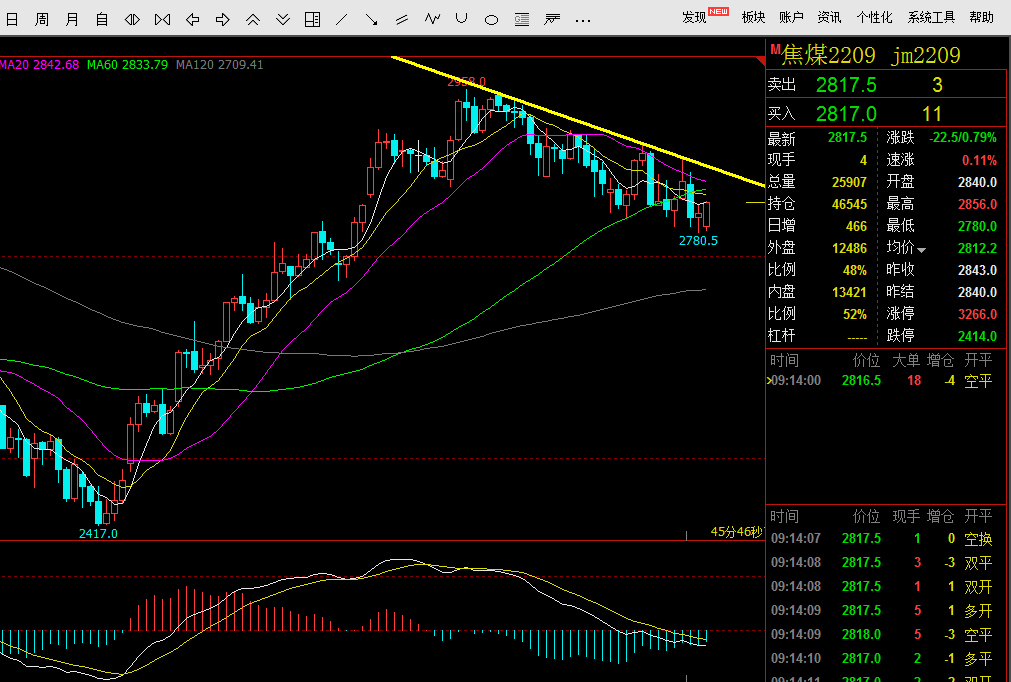1011x682 pixels.
Task: Click the right arrow navigation icon
Action: coord(222,20)
